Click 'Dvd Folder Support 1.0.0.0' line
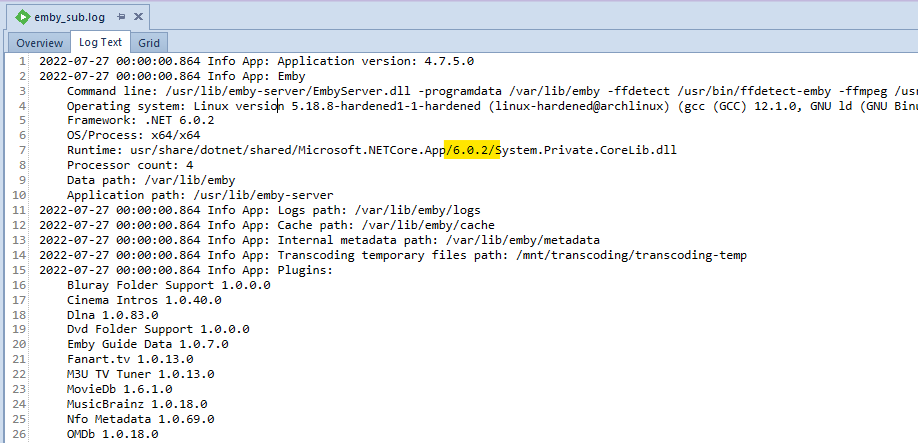Image resolution: width=918 pixels, height=443 pixels. [x=158, y=329]
